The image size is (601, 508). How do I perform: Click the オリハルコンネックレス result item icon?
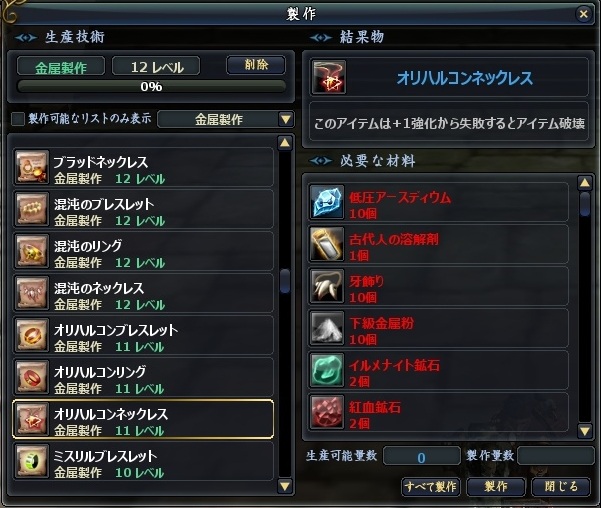point(329,77)
